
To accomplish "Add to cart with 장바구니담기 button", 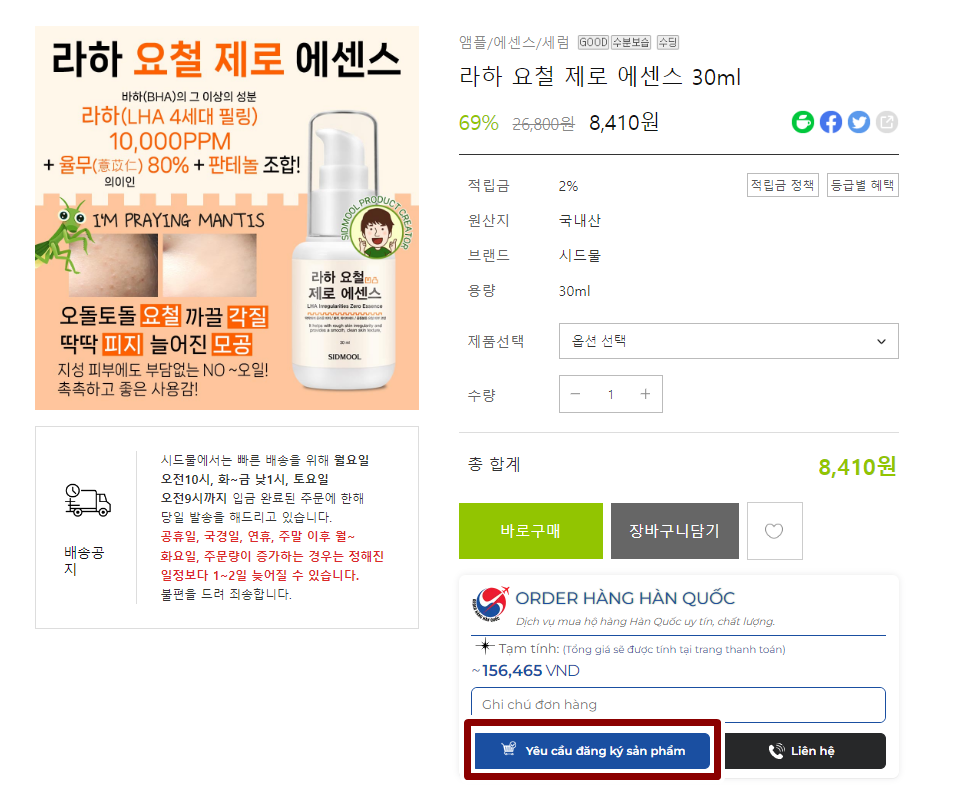I will tap(675, 531).
